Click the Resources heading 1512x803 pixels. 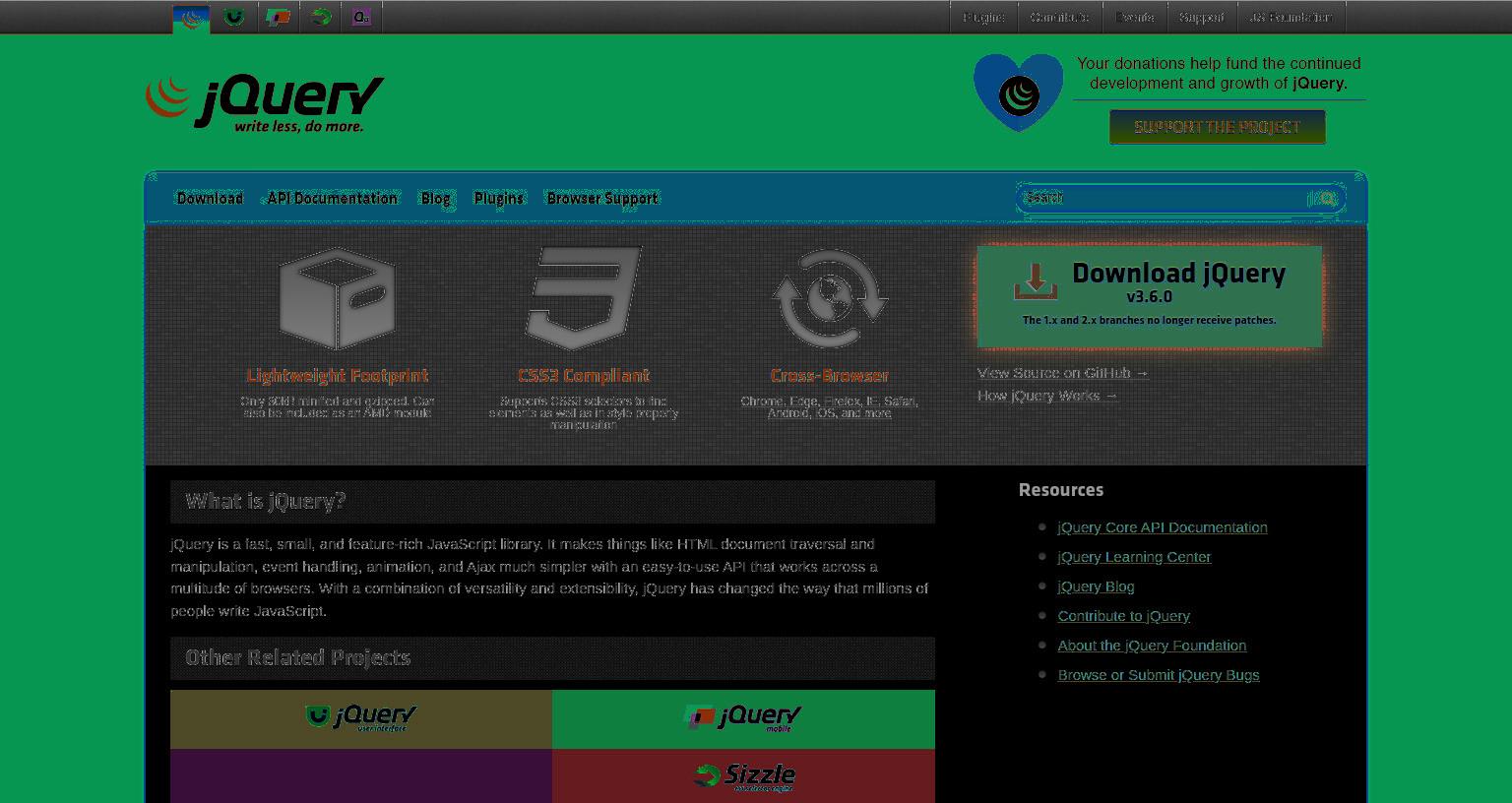tap(1061, 490)
